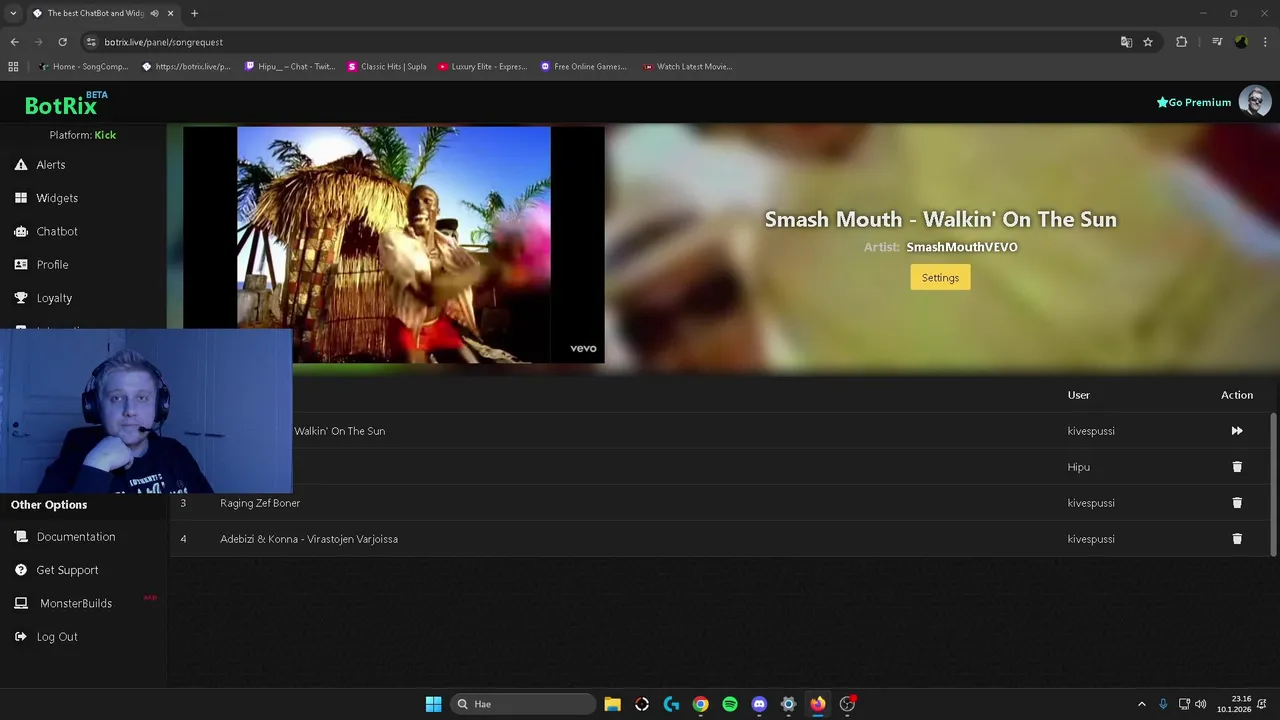Click the Smash Mouth music video player
The height and width of the screenshot is (720, 1280).
pos(394,244)
